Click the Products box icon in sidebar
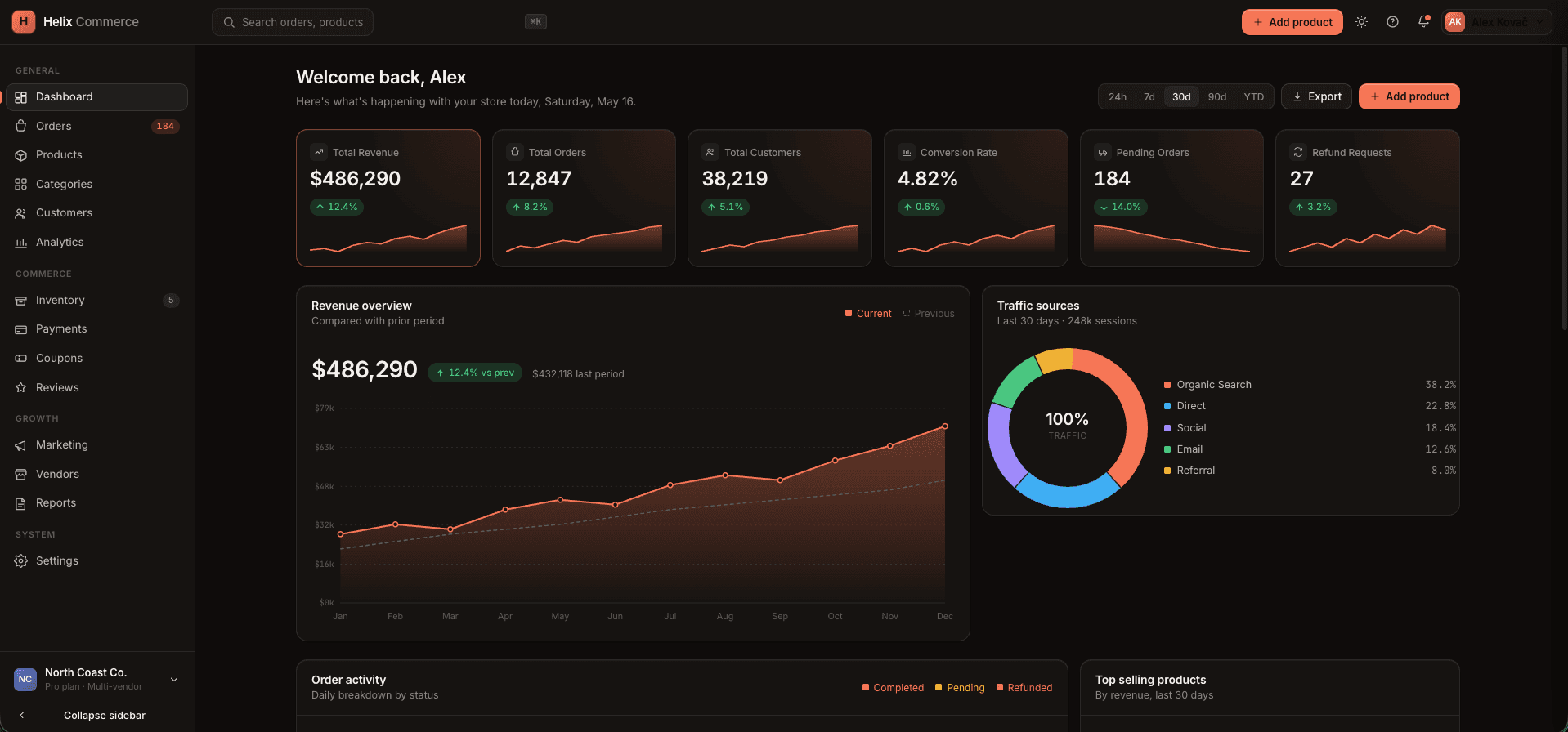 click(x=21, y=155)
